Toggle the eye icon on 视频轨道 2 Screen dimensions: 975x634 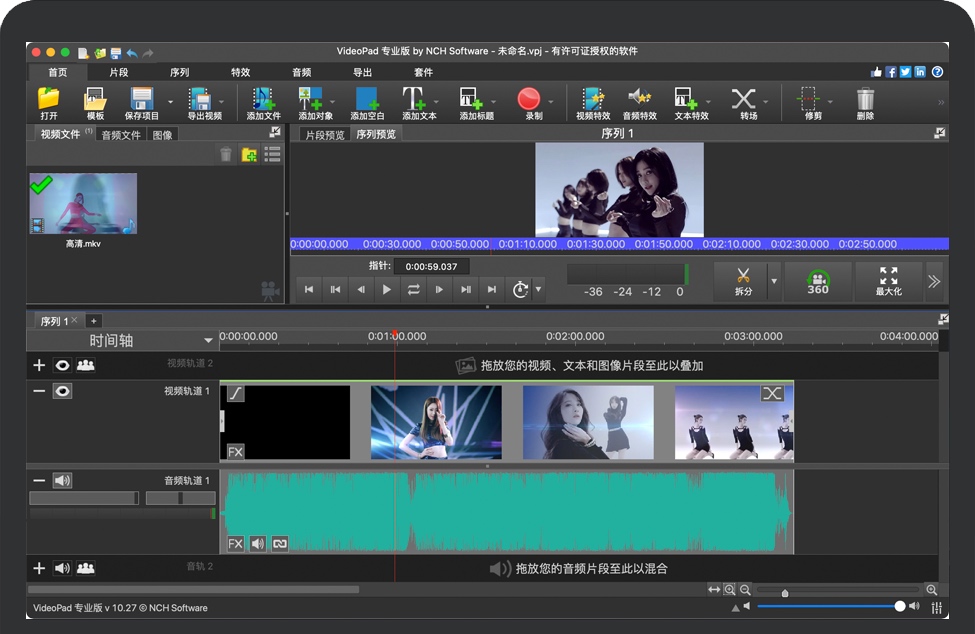pyautogui.click(x=63, y=365)
